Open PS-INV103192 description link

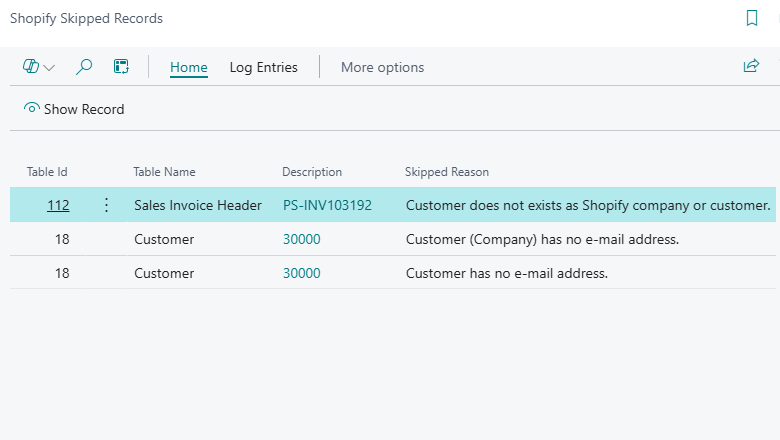coord(327,205)
